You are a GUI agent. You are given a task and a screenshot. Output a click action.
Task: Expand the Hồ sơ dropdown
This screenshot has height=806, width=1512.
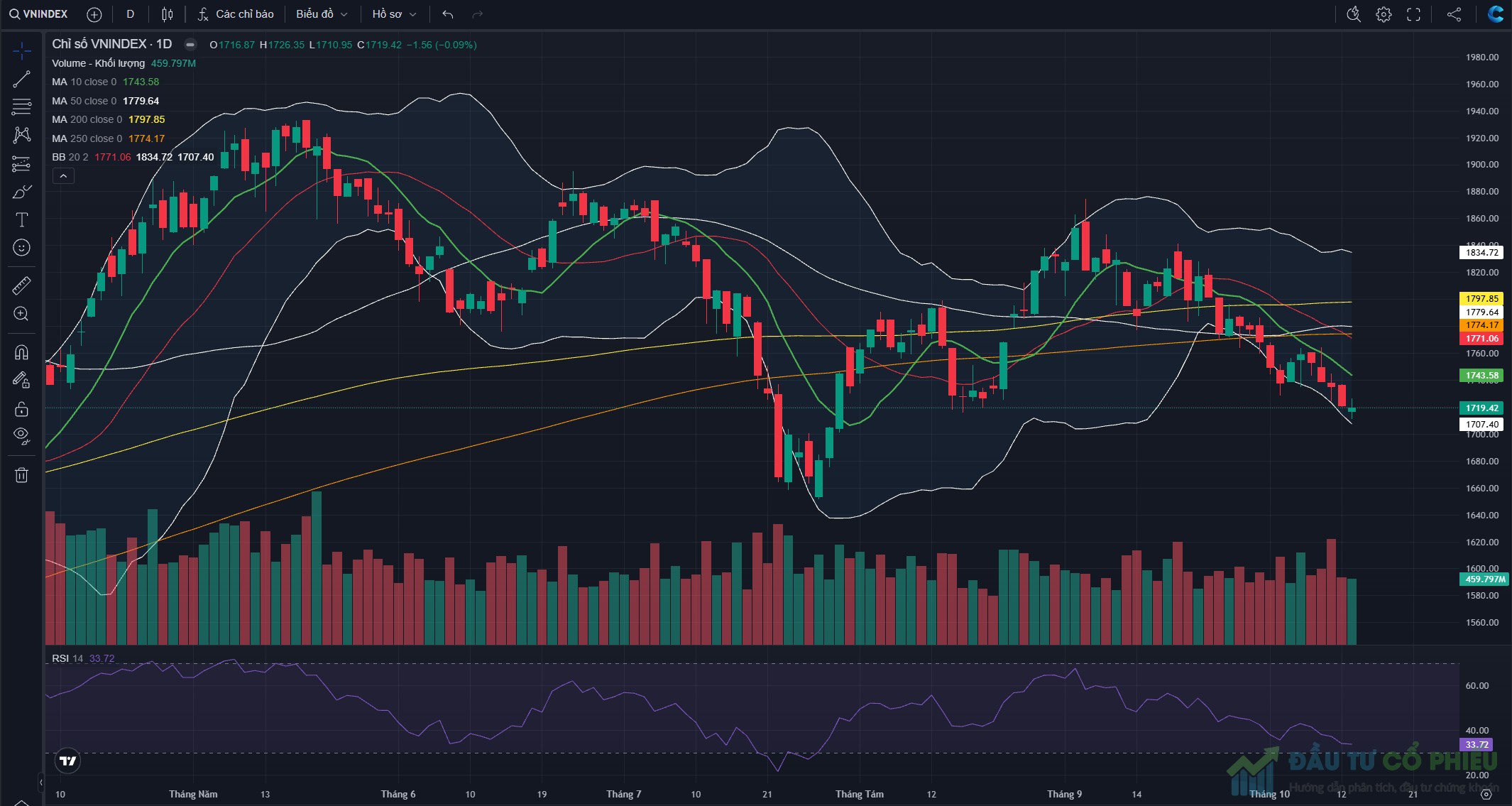pos(394,14)
